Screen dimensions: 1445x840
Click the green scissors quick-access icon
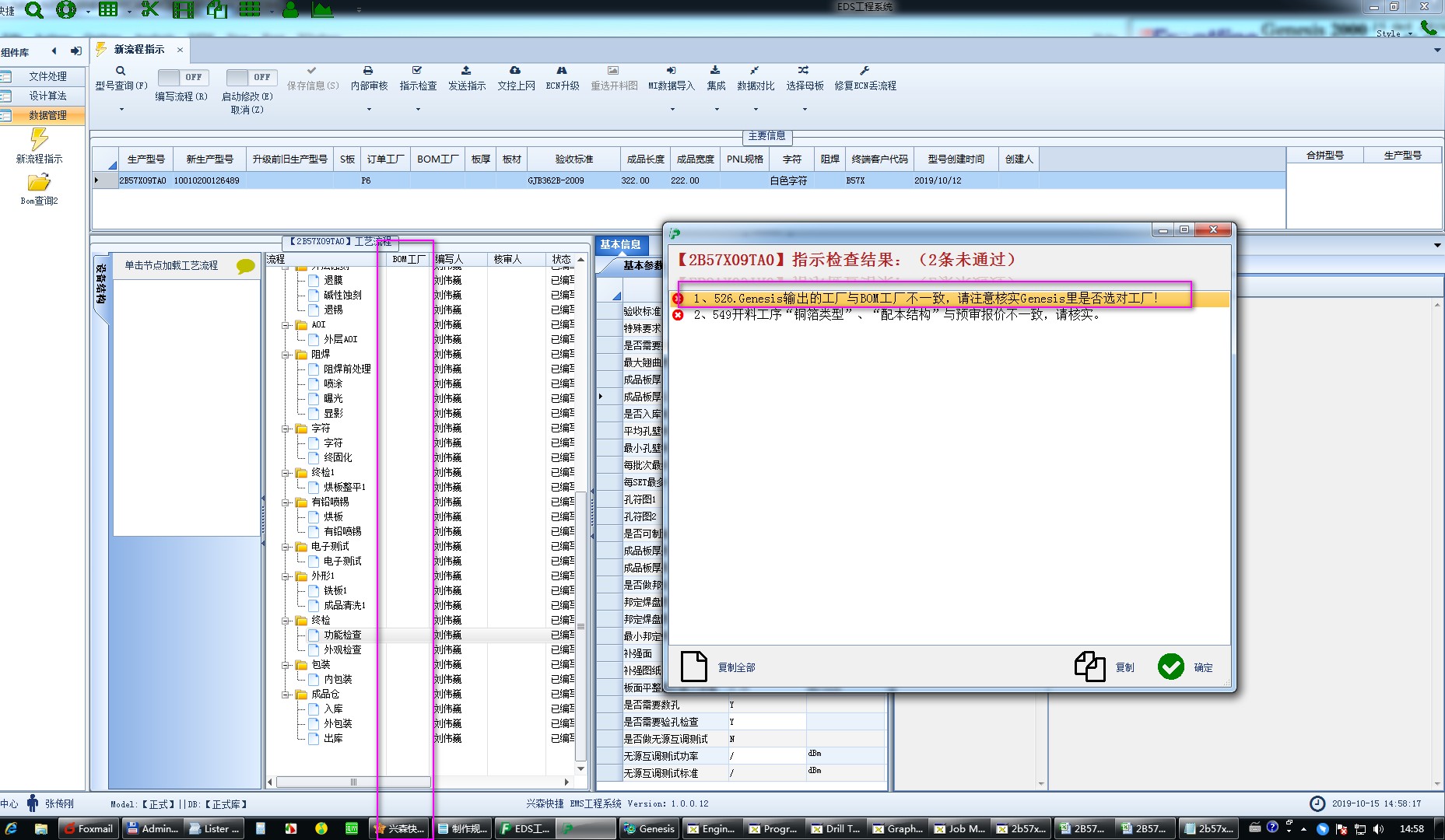click(149, 9)
